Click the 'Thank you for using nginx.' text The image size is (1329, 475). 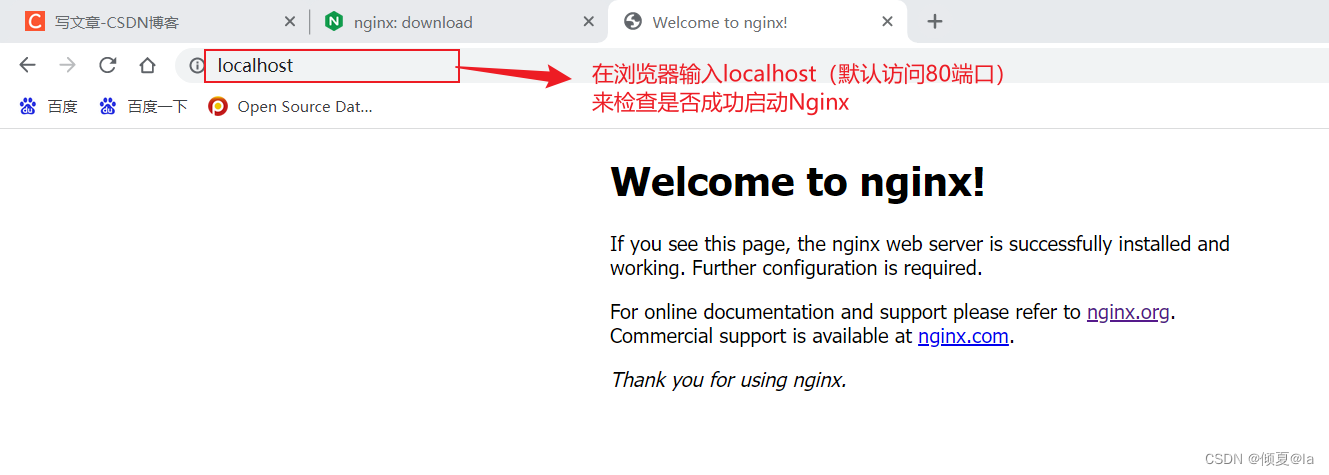tap(729, 380)
